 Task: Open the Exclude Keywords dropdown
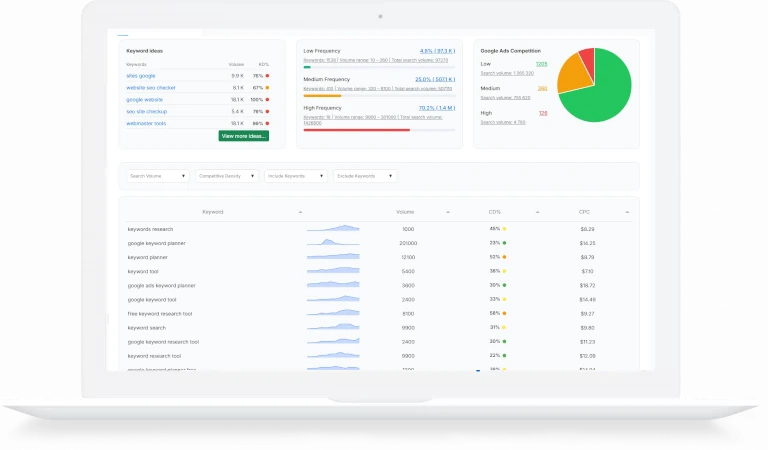365,176
